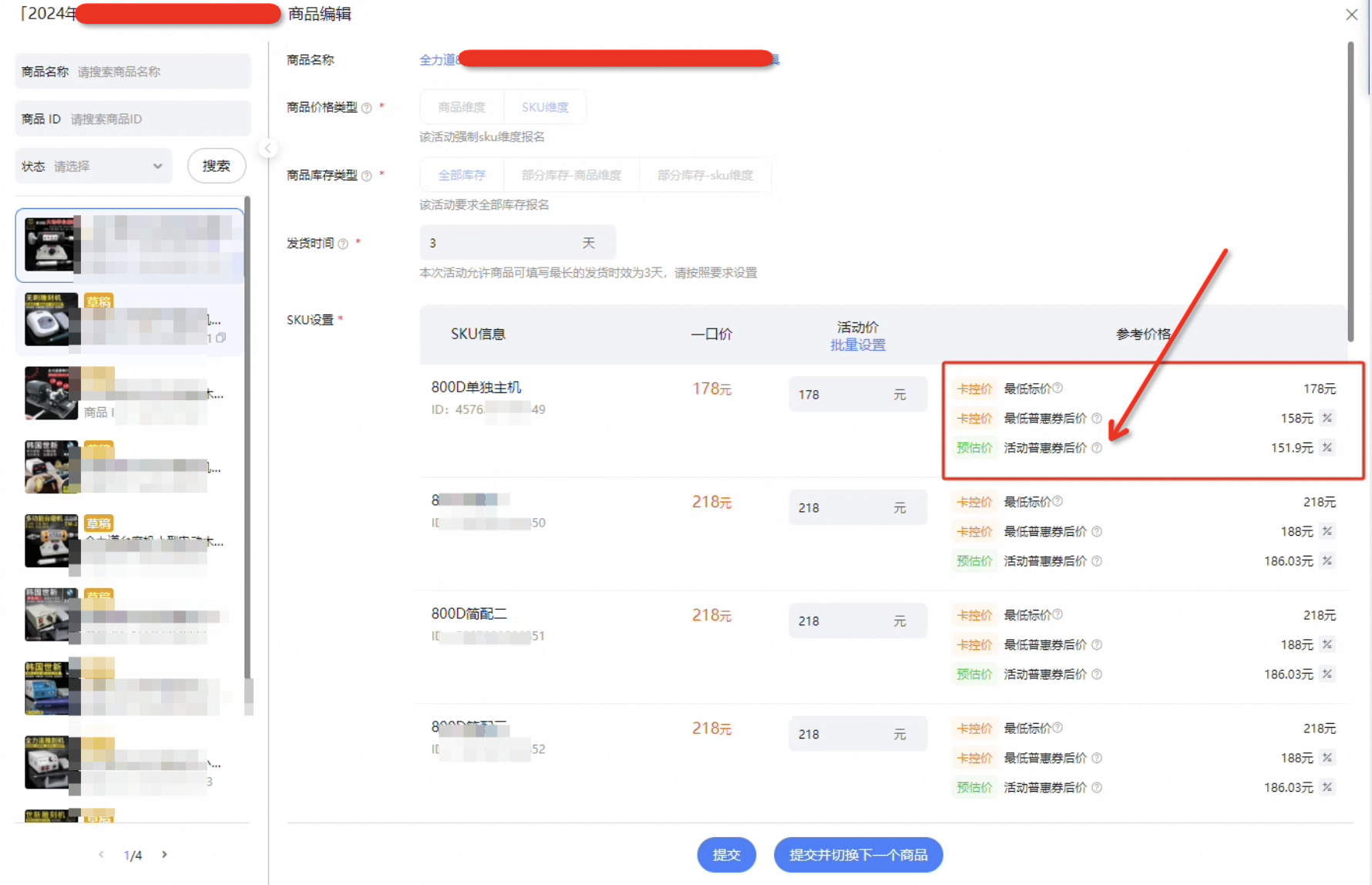The height and width of the screenshot is (885, 1372).
Task: Click percent icon next to 800D简配二 186.03元
Action: pos(1327,674)
